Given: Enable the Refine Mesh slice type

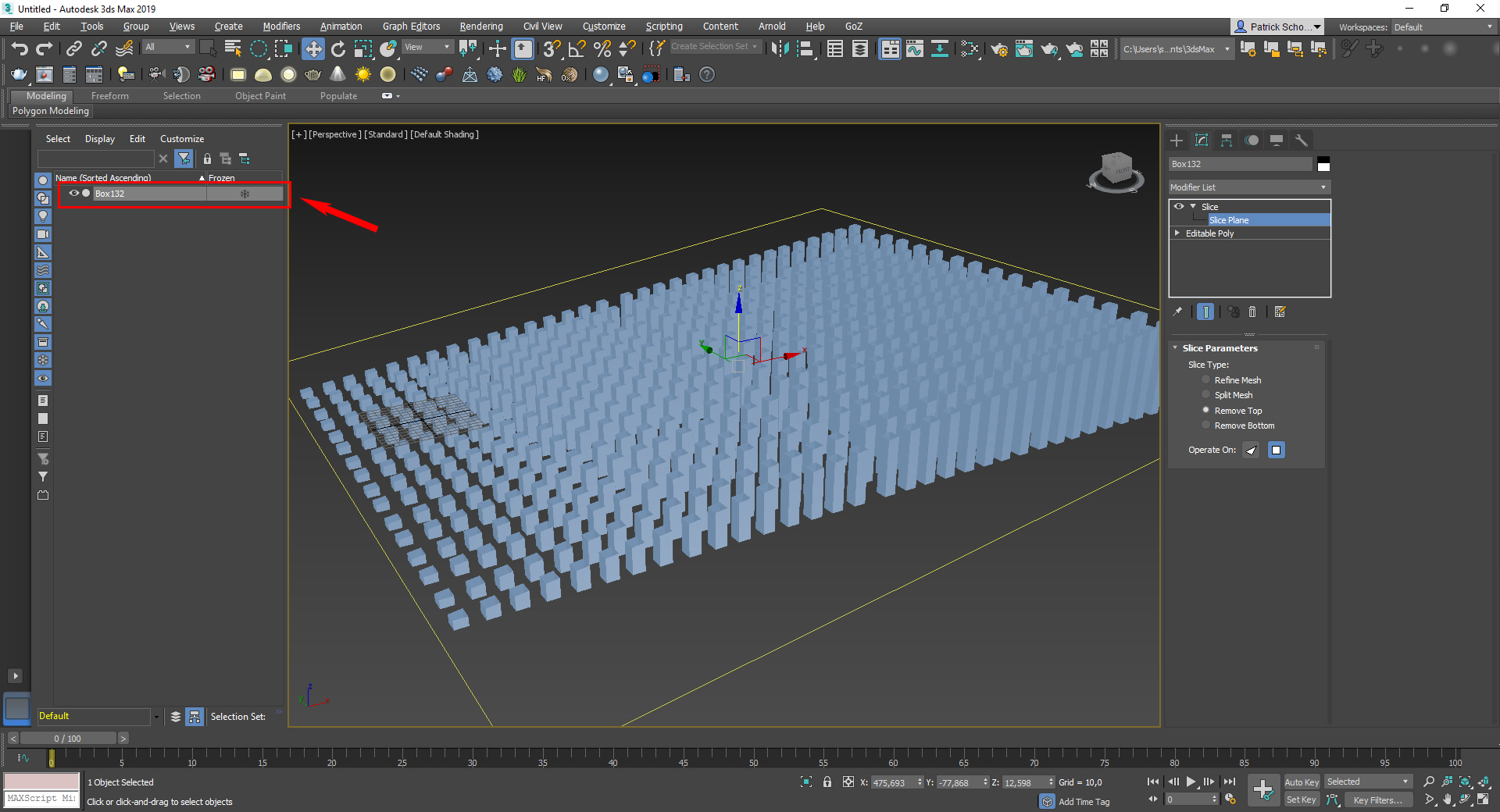Looking at the screenshot, I should 1205,379.
